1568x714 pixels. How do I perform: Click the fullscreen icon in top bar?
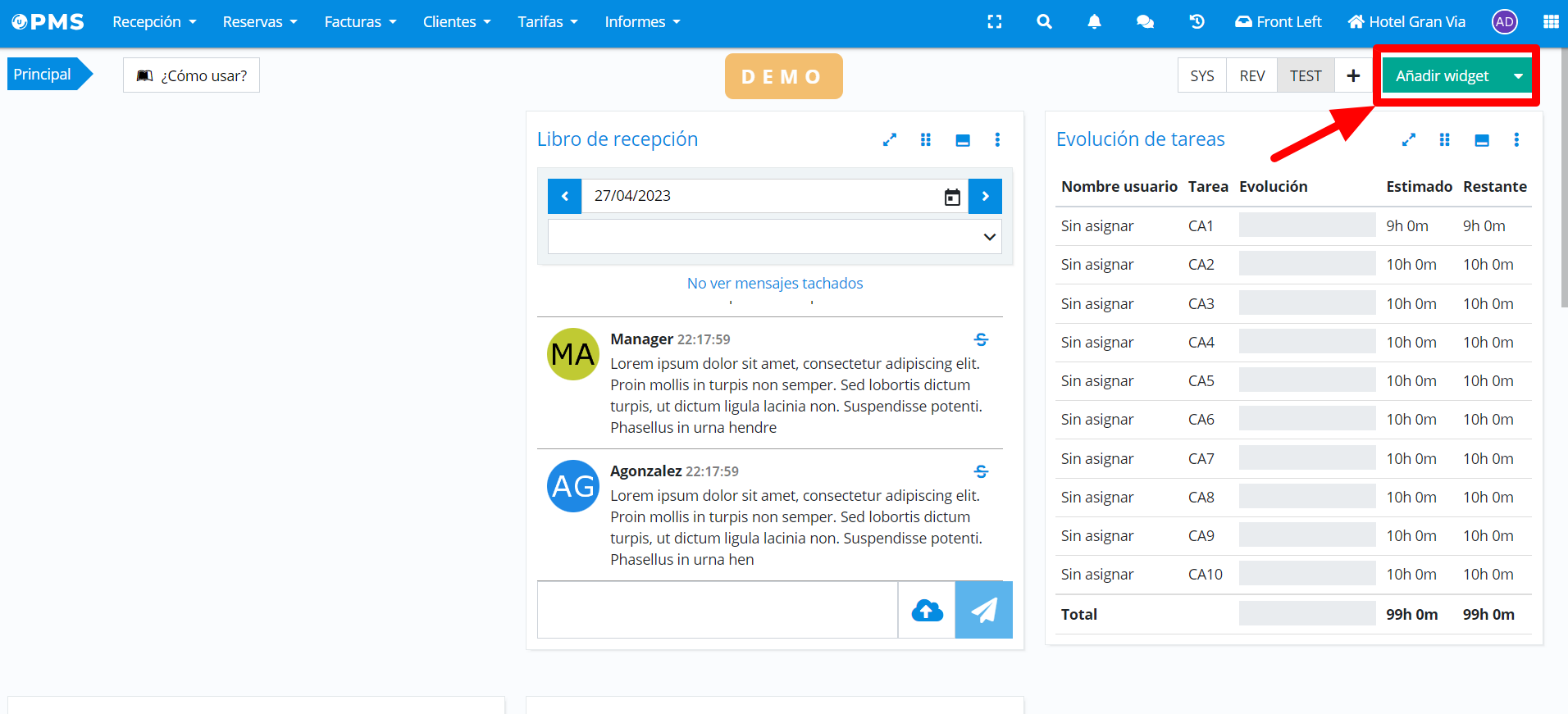click(995, 22)
